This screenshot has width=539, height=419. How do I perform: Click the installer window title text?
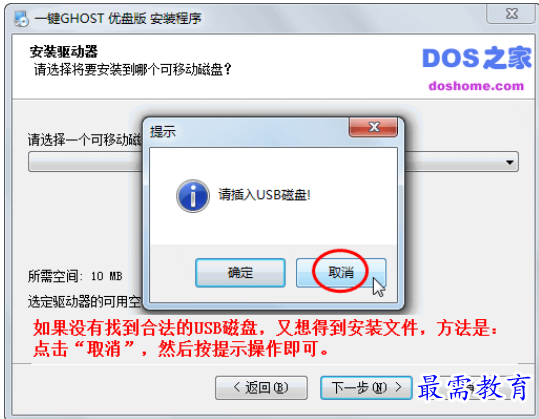click(118, 18)
